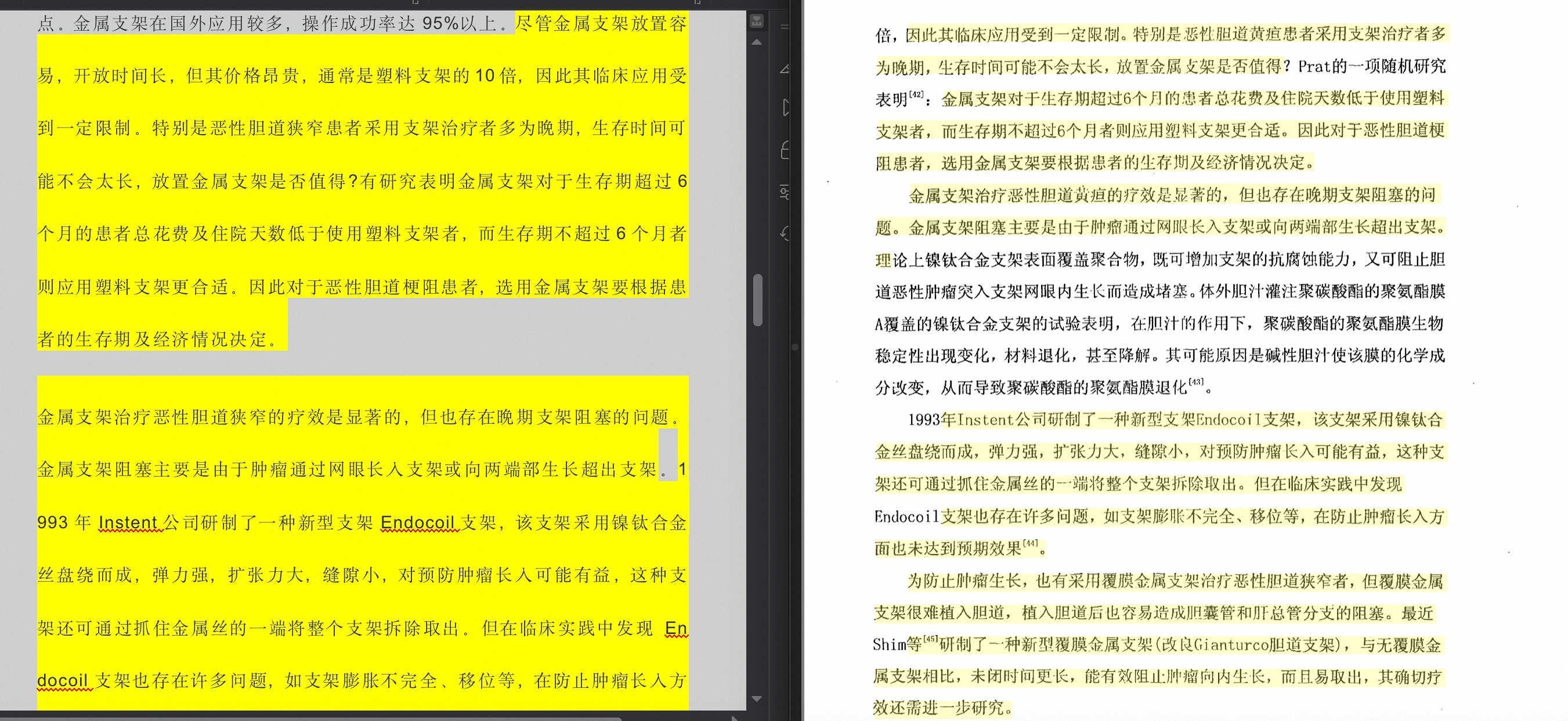Viewport: 1568px width, 721px height.
Task: Click citation "[42]" in the right PDF
Action: pyautogui.click(x=916, y=95)
